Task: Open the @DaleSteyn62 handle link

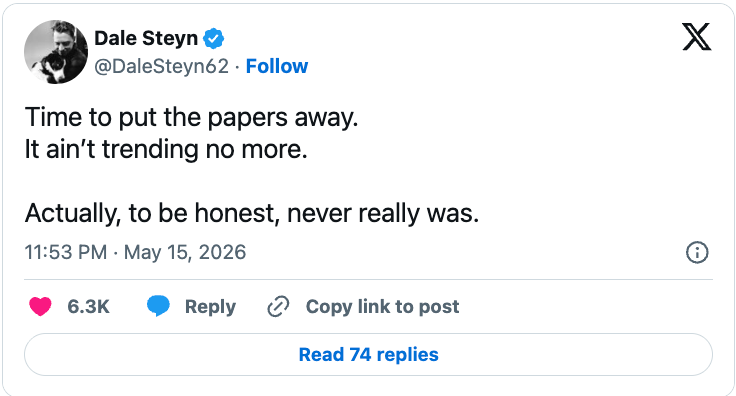Action: (161, 66)
